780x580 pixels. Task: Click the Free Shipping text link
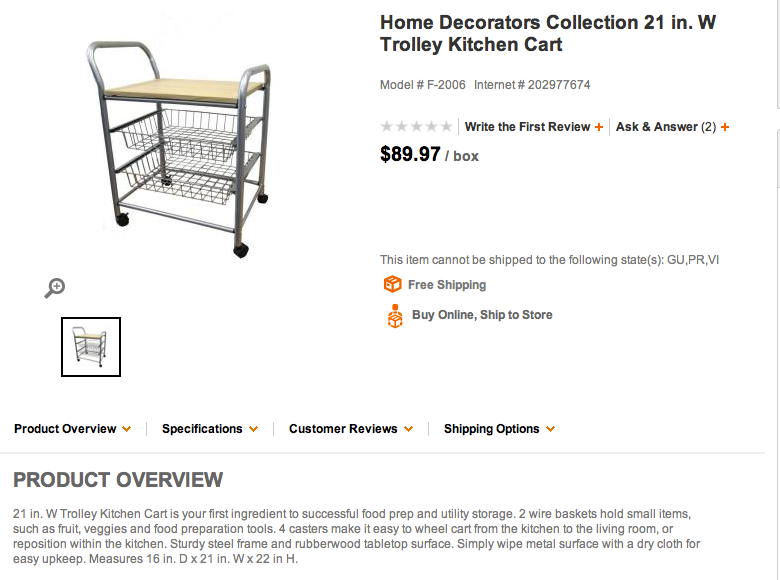(x=447, y=285)
